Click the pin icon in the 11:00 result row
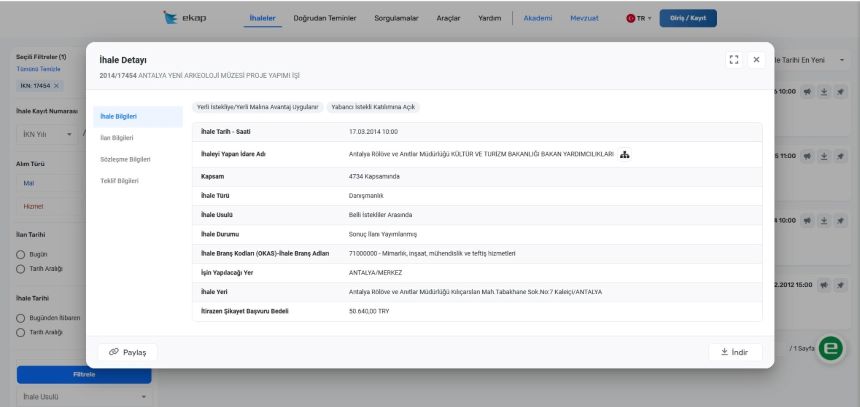 click(840, 156)
